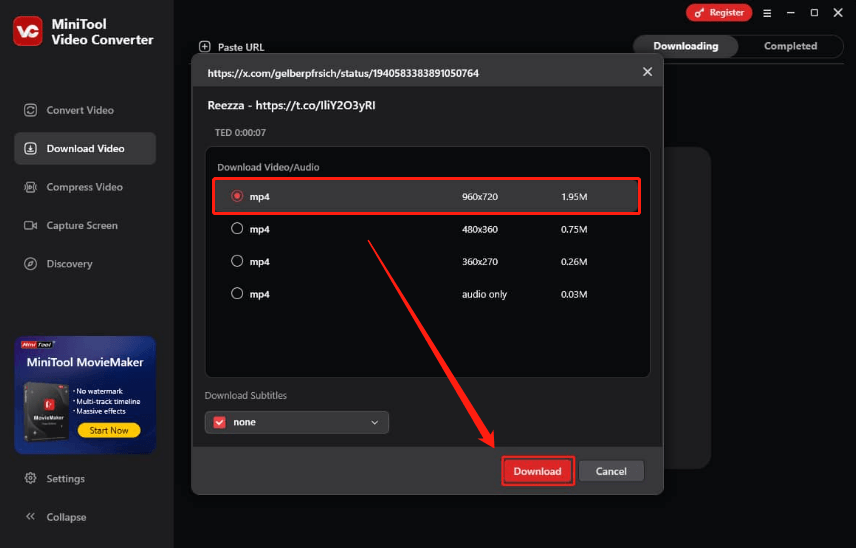Click the Paste URL label
The image size is (856, 548).
pos(241,47)
